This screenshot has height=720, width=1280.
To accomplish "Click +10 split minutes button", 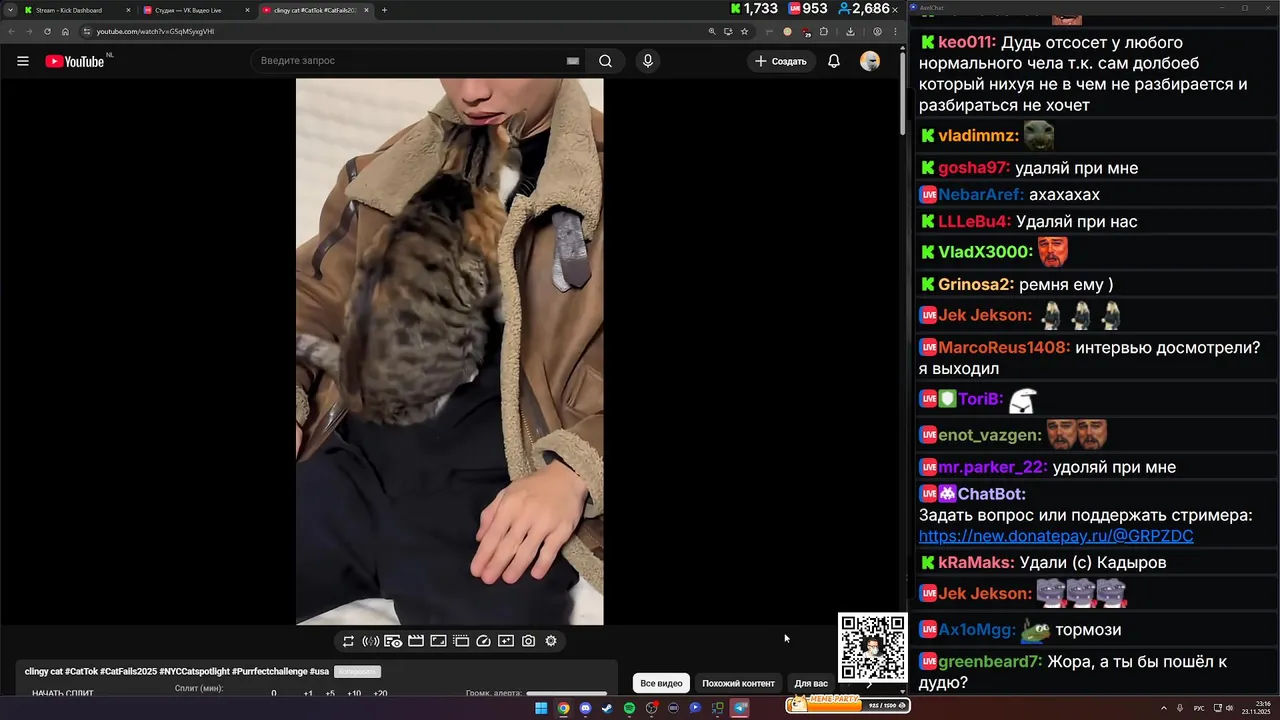I will tap(354, 693).
